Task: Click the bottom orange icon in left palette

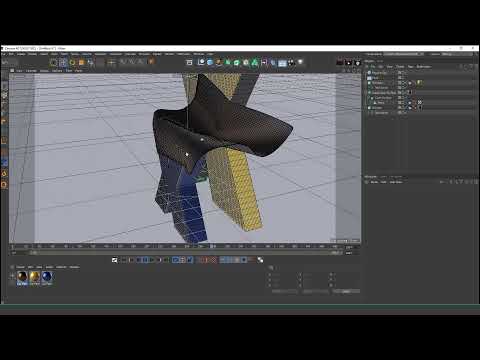Action: point(4,184)
